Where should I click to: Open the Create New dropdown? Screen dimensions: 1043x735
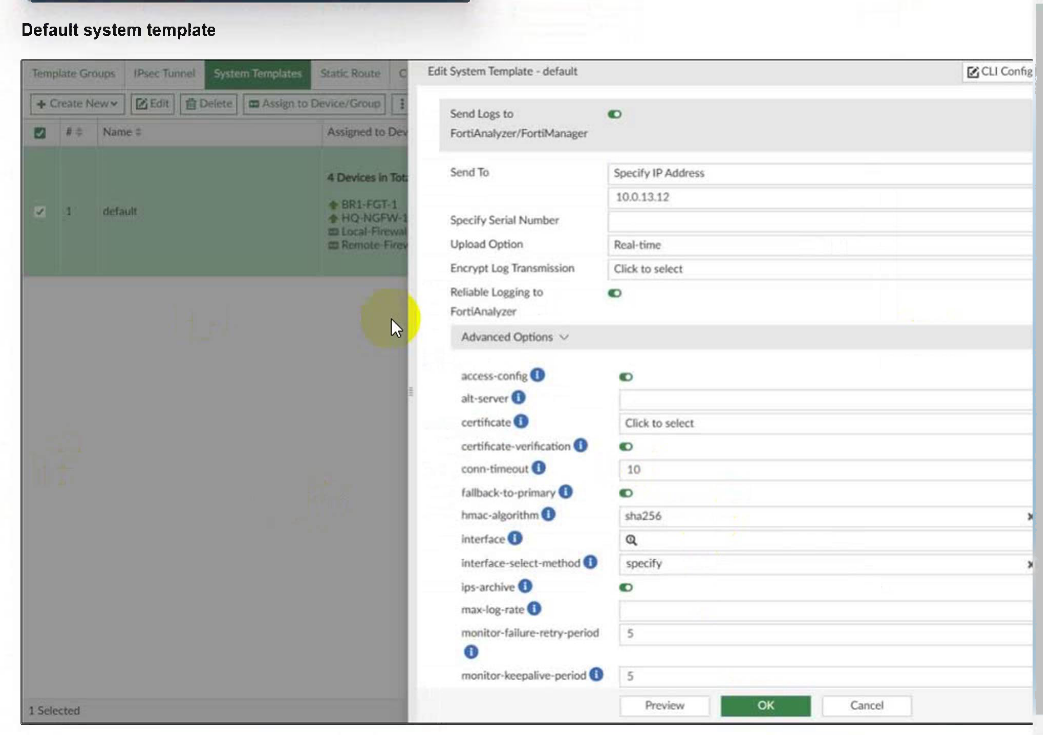77,104
